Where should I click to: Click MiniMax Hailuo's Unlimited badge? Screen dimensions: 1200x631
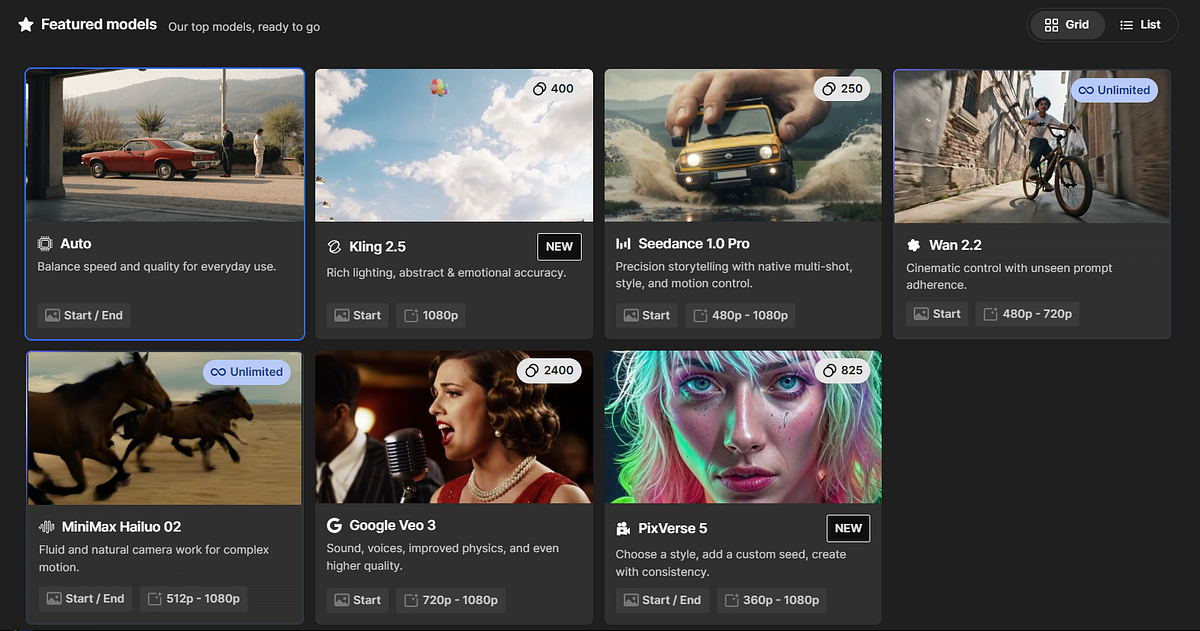click(x=247, y=372)
